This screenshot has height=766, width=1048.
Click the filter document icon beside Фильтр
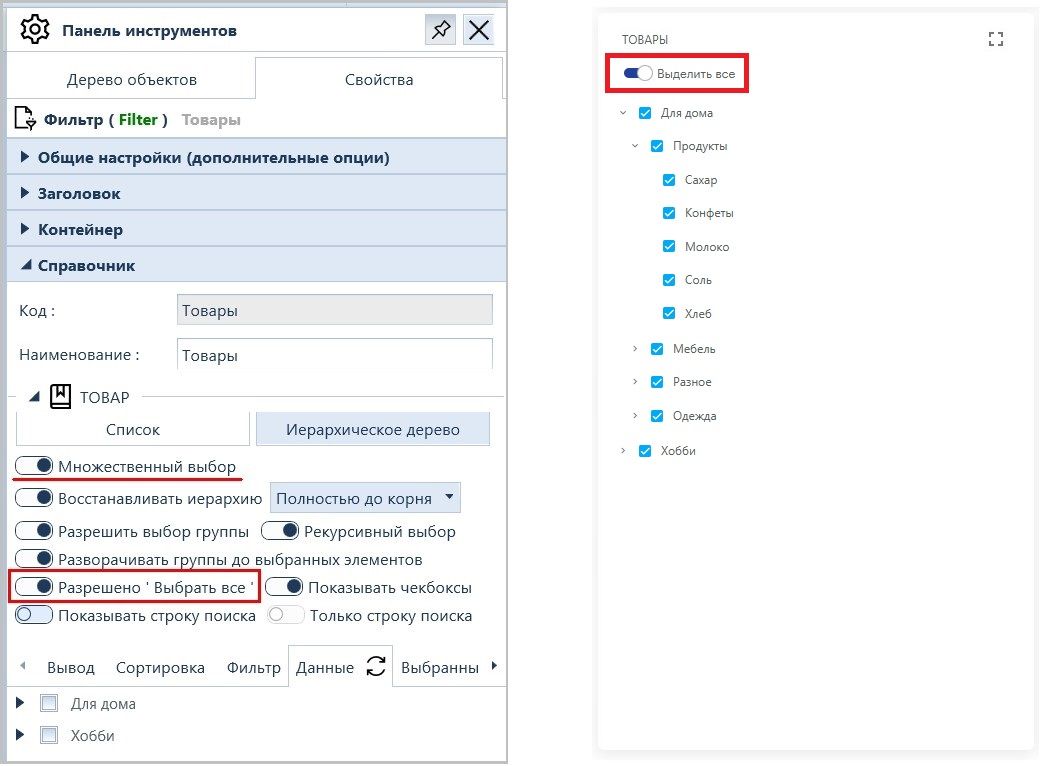25,118
